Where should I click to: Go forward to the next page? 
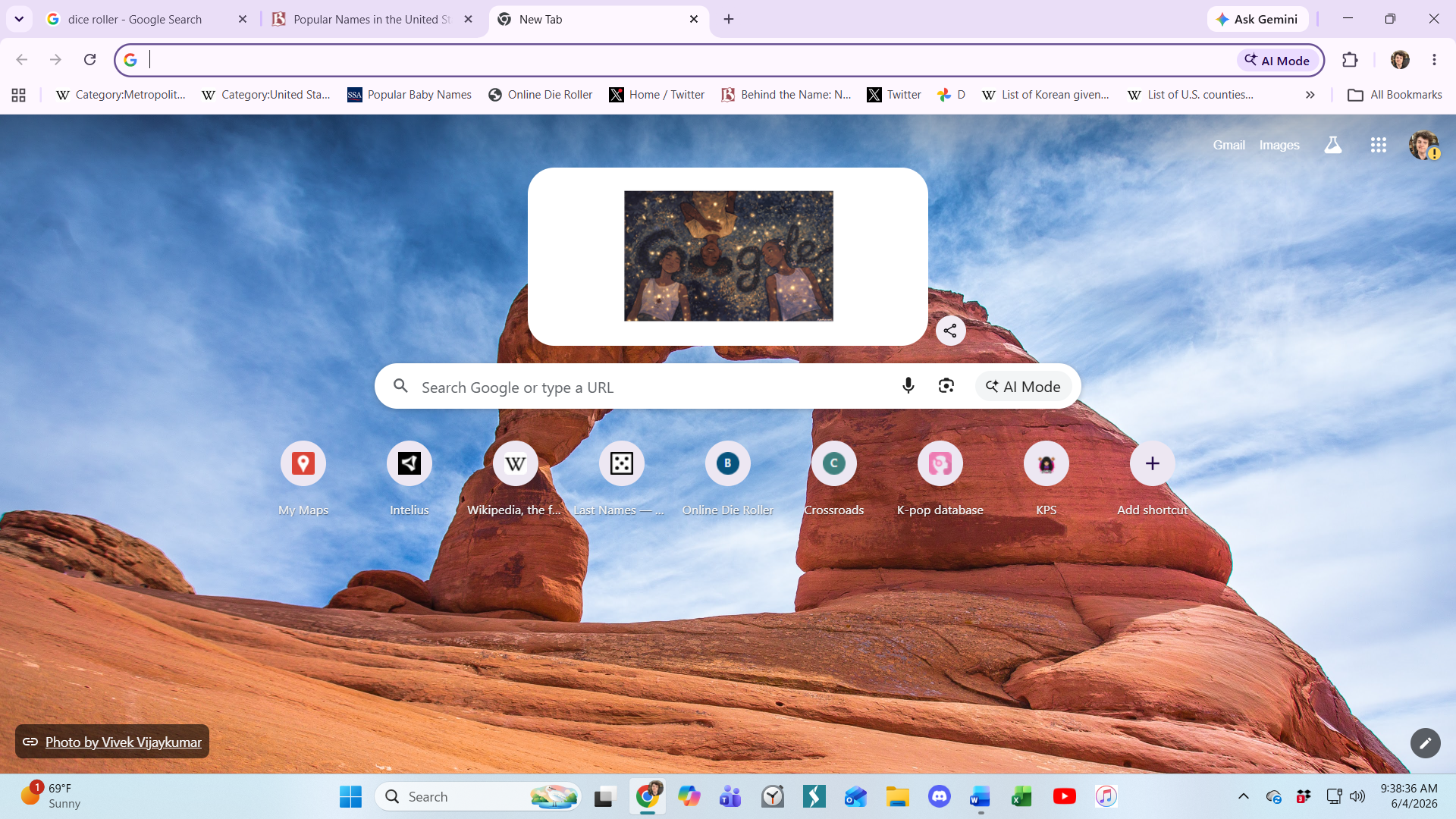click(x=55, y=60)
